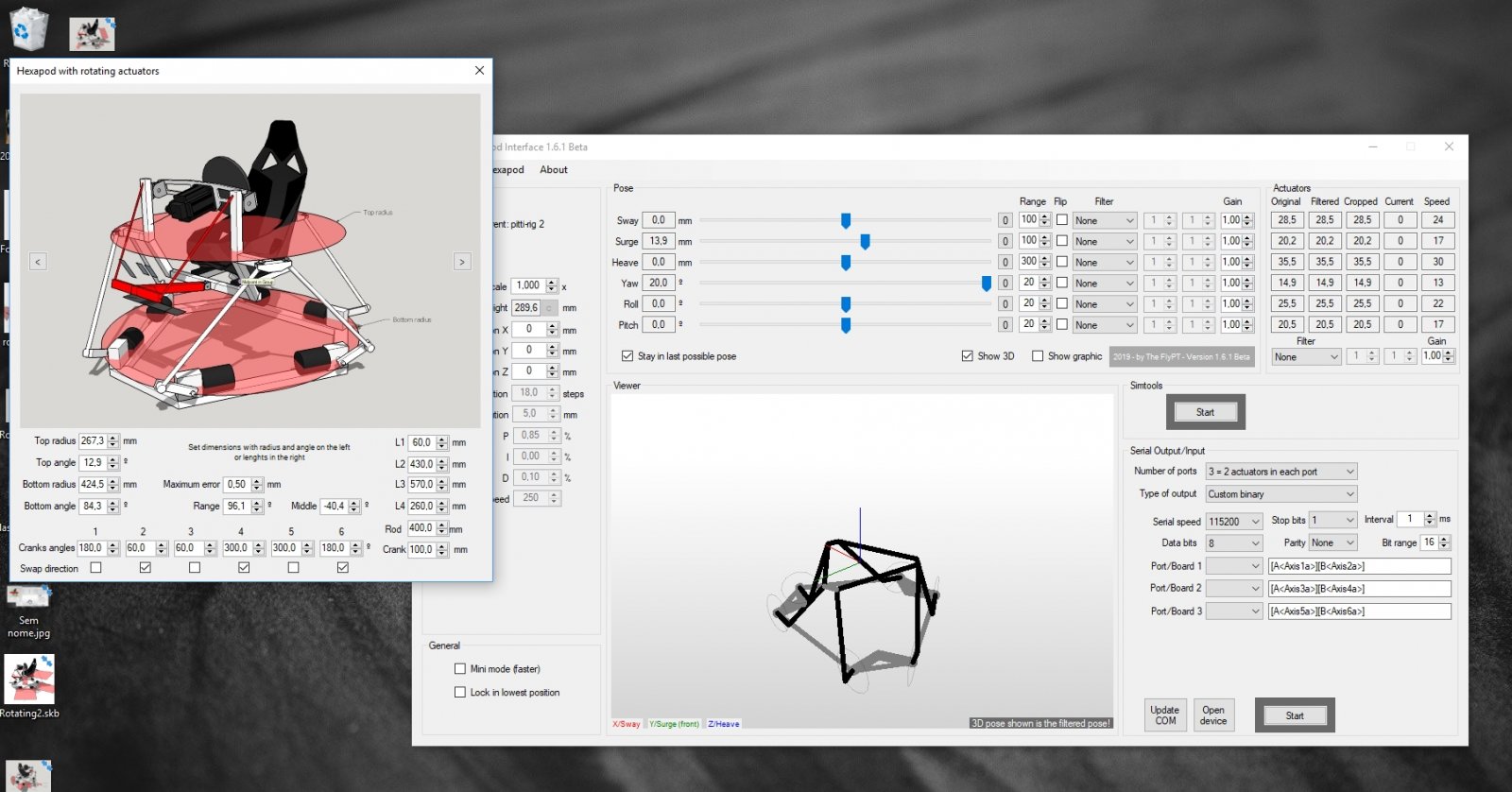
Task: Open the Recycle Bin desktop icon
Action: (x=28, y=28)
